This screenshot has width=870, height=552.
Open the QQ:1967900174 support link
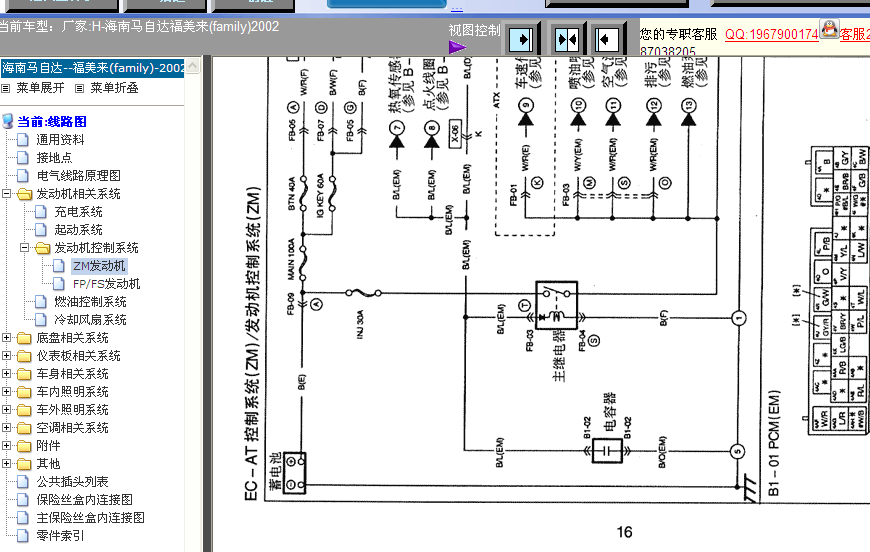point(771,34)
